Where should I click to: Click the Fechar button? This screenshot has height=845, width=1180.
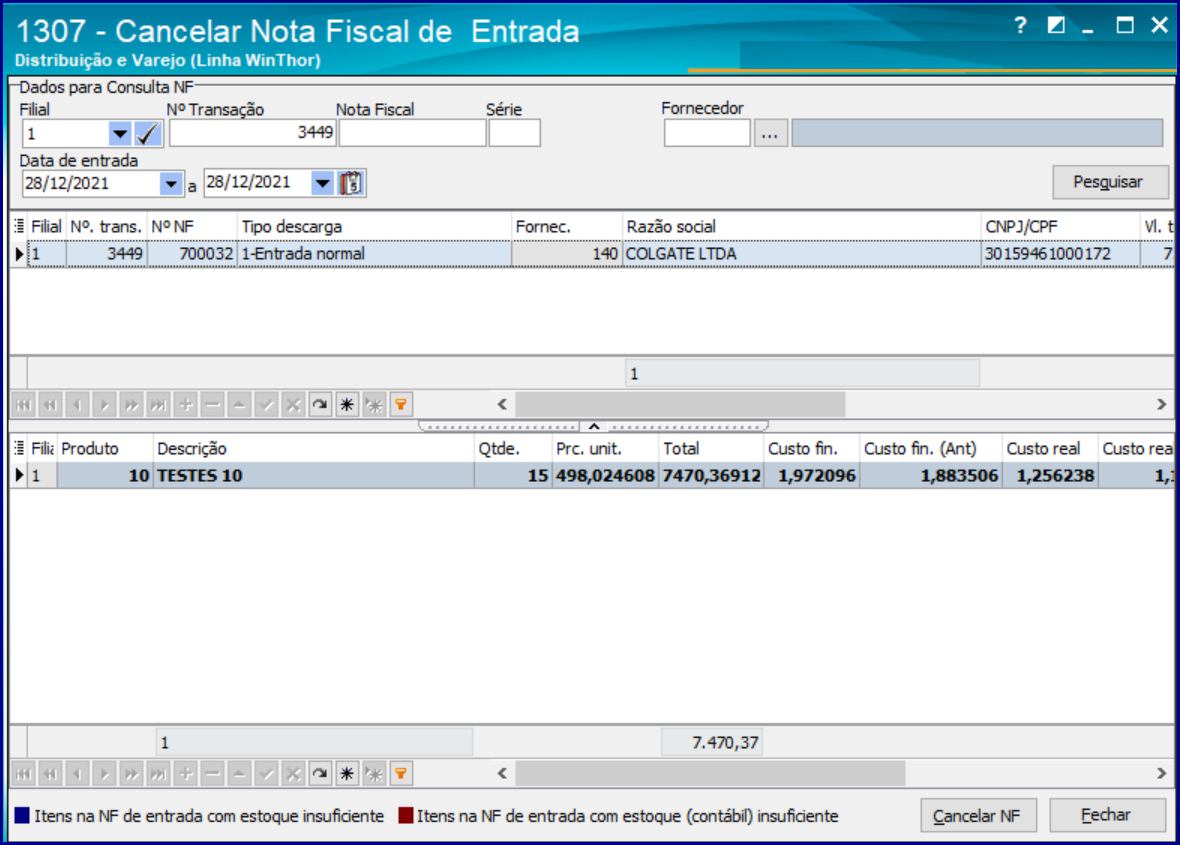(x=1107, y=815)
